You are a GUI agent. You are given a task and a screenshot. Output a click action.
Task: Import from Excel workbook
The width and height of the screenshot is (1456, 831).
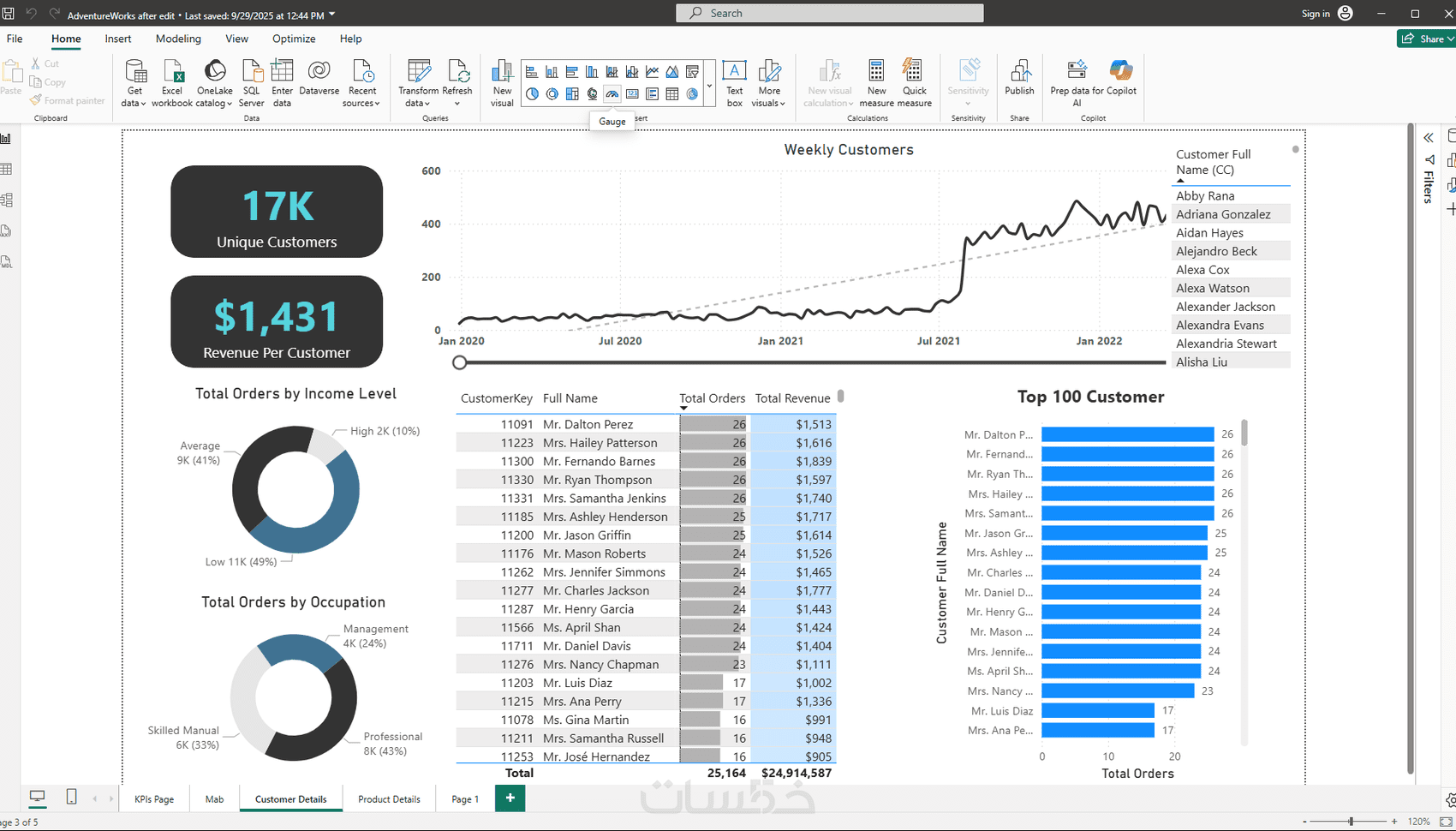(172, 83)
